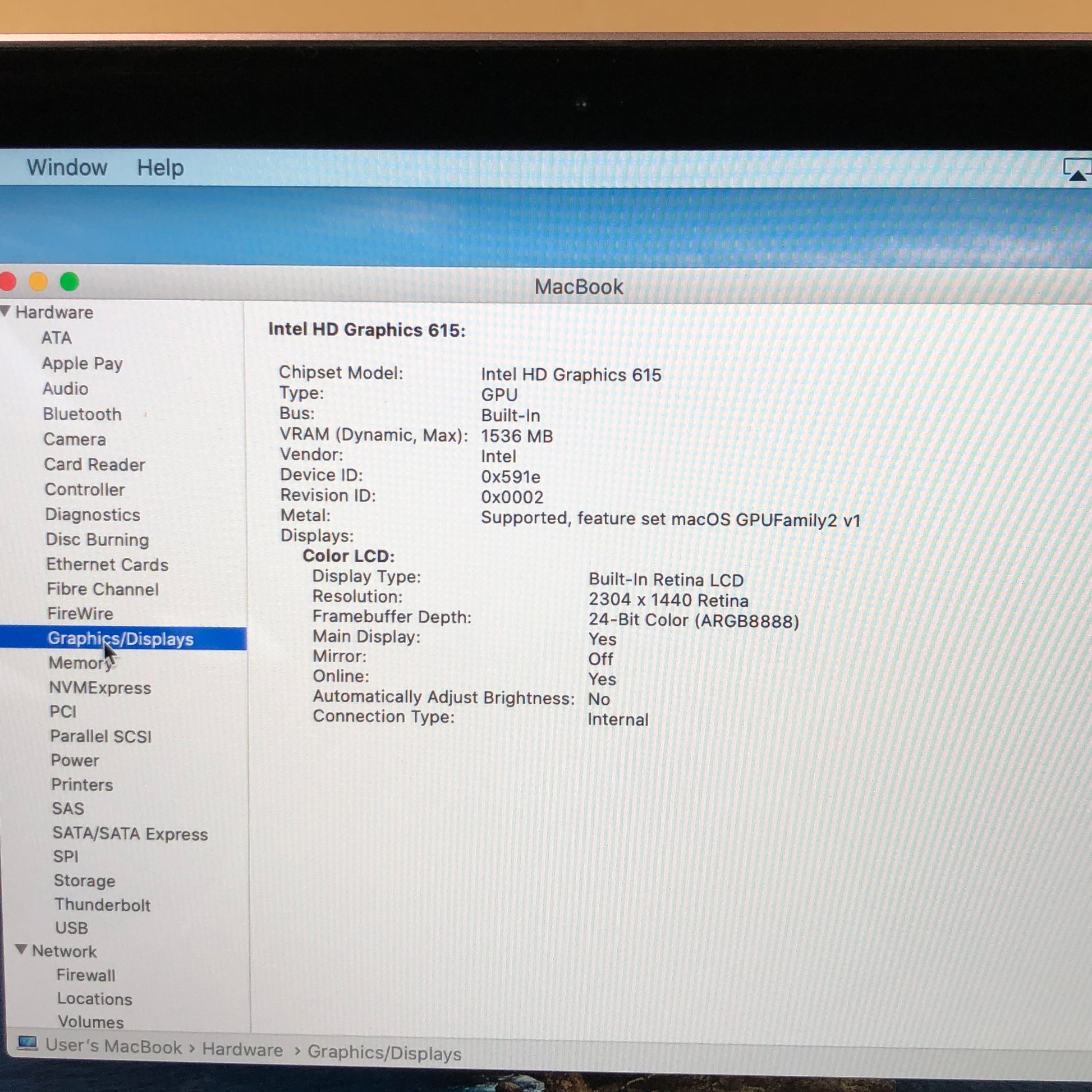Open the Help menu
This screenshot has width=1092, height=1092.
(160, 168)
